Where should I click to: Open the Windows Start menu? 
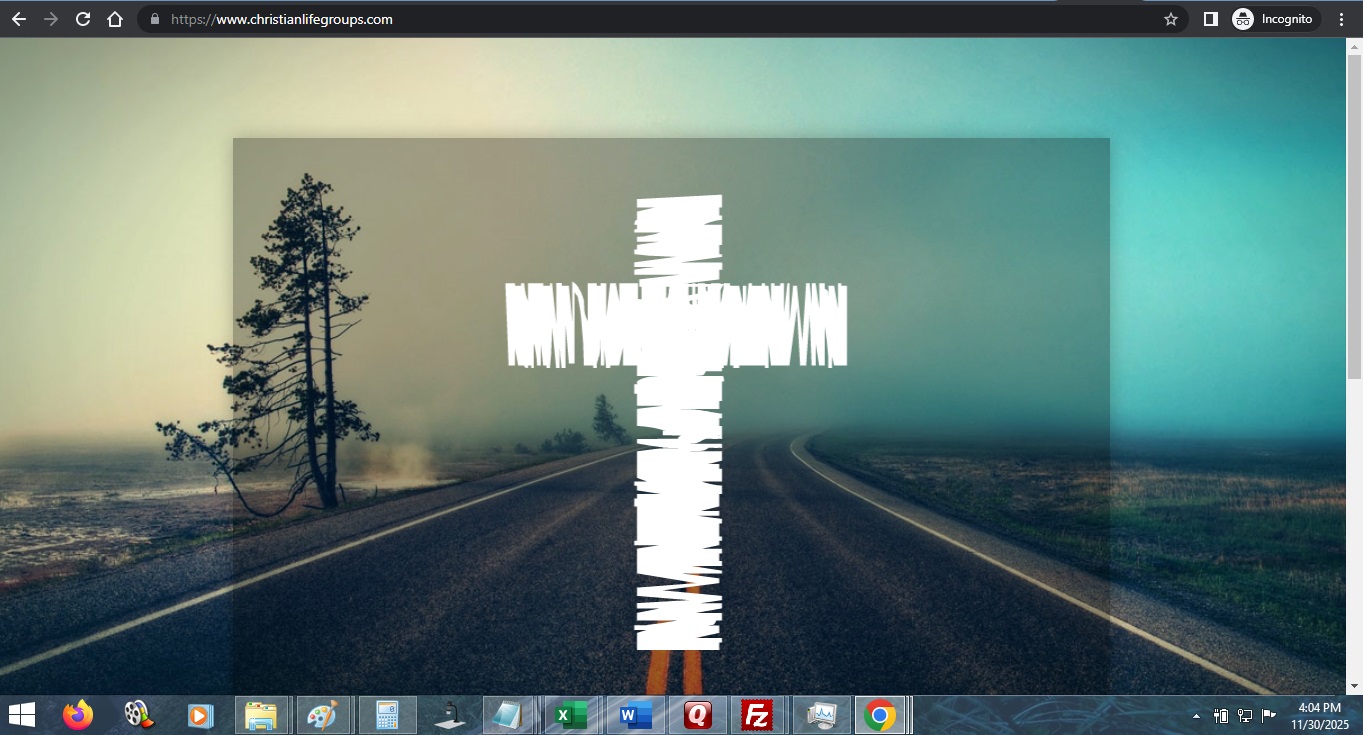point(21,715)
